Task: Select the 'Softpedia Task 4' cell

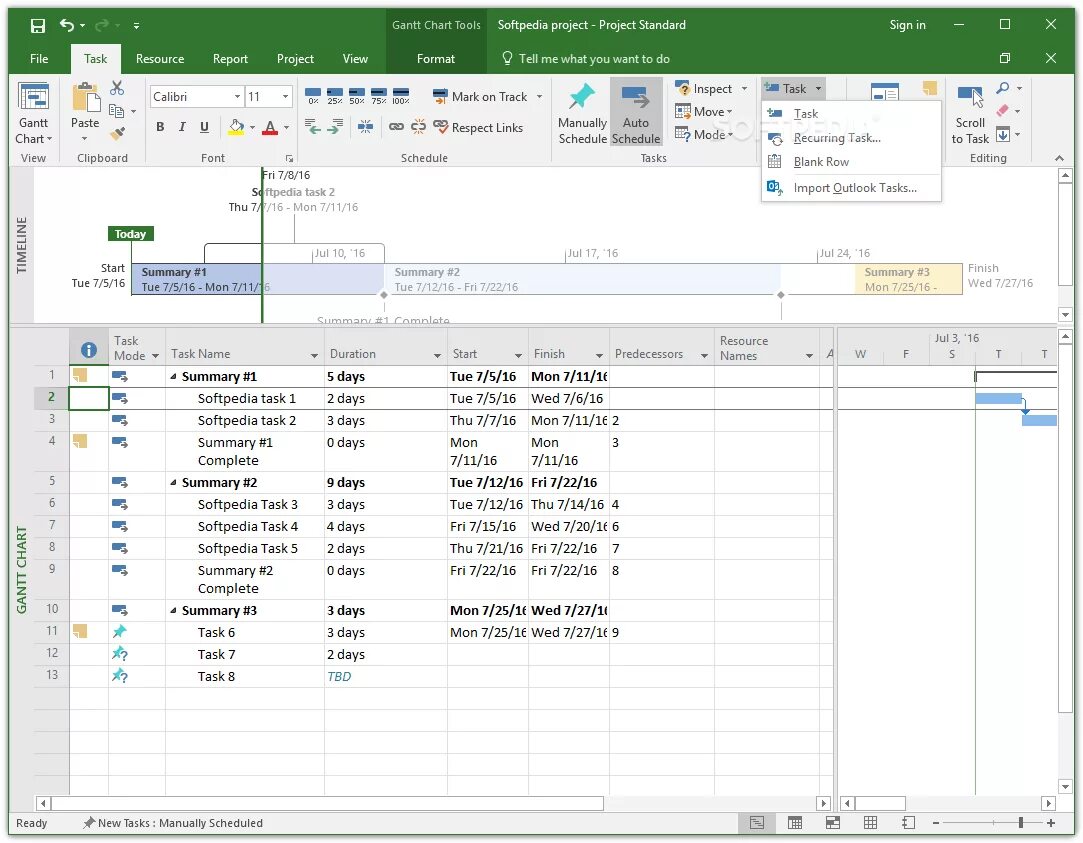Action: [245, 527]
